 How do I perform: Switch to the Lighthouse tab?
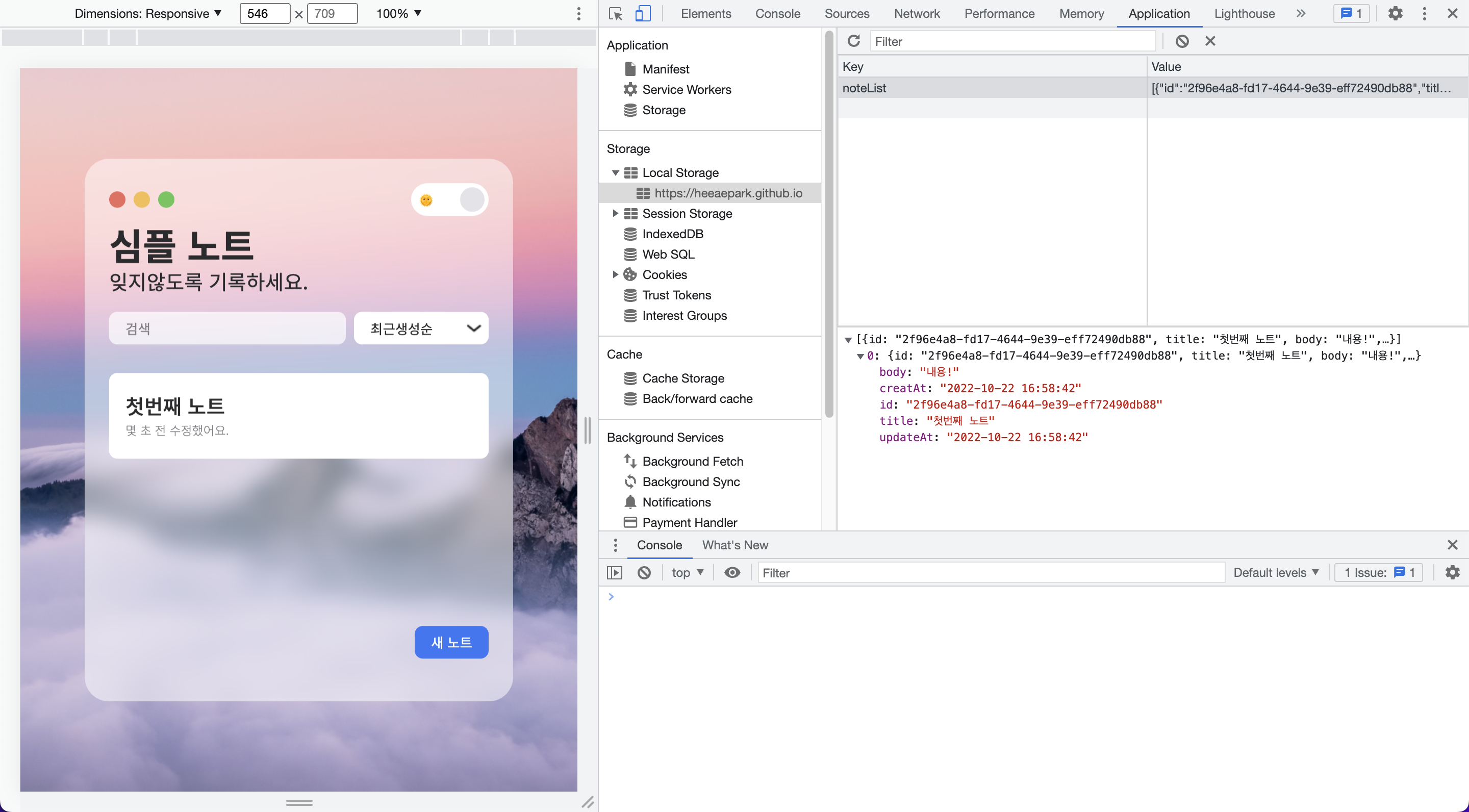pyautogui.click(x=1245, y=14)
